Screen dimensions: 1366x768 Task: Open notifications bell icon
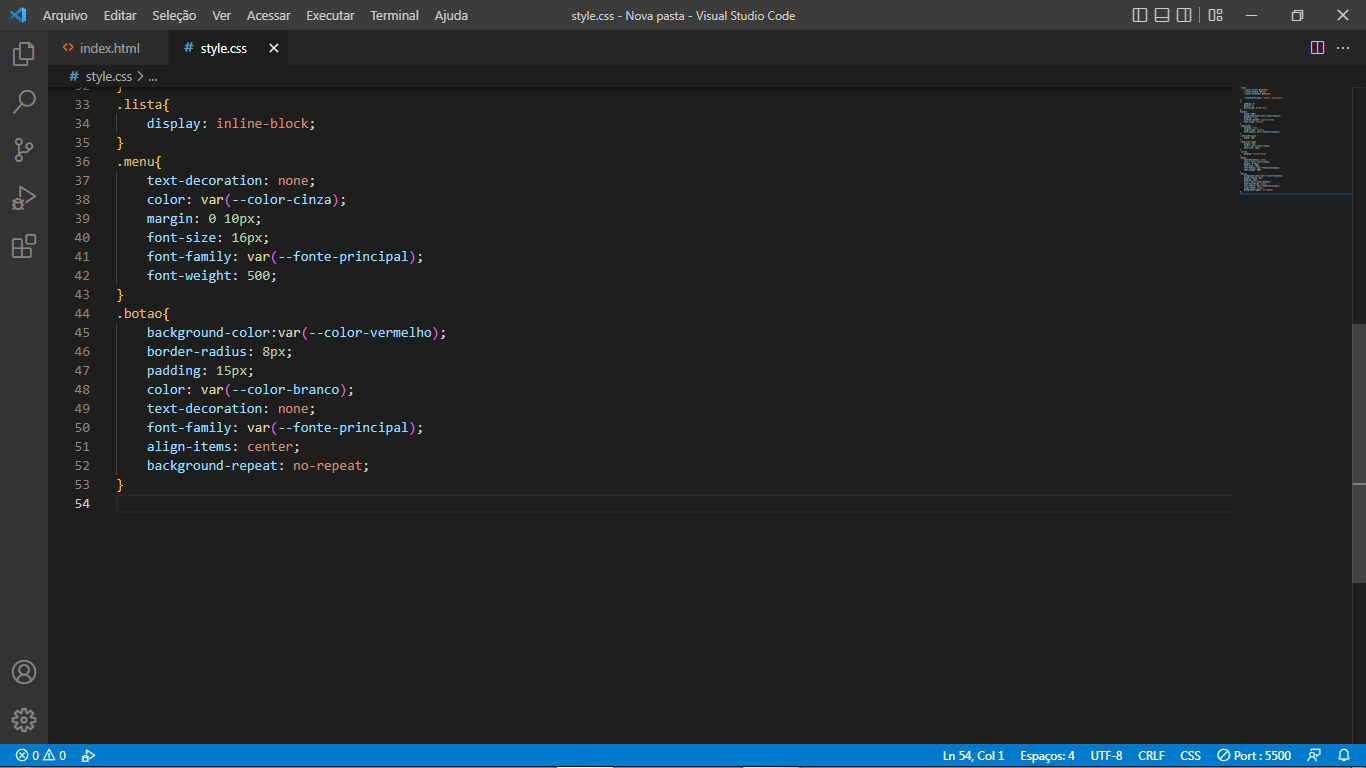click(x=1345, y=756)
